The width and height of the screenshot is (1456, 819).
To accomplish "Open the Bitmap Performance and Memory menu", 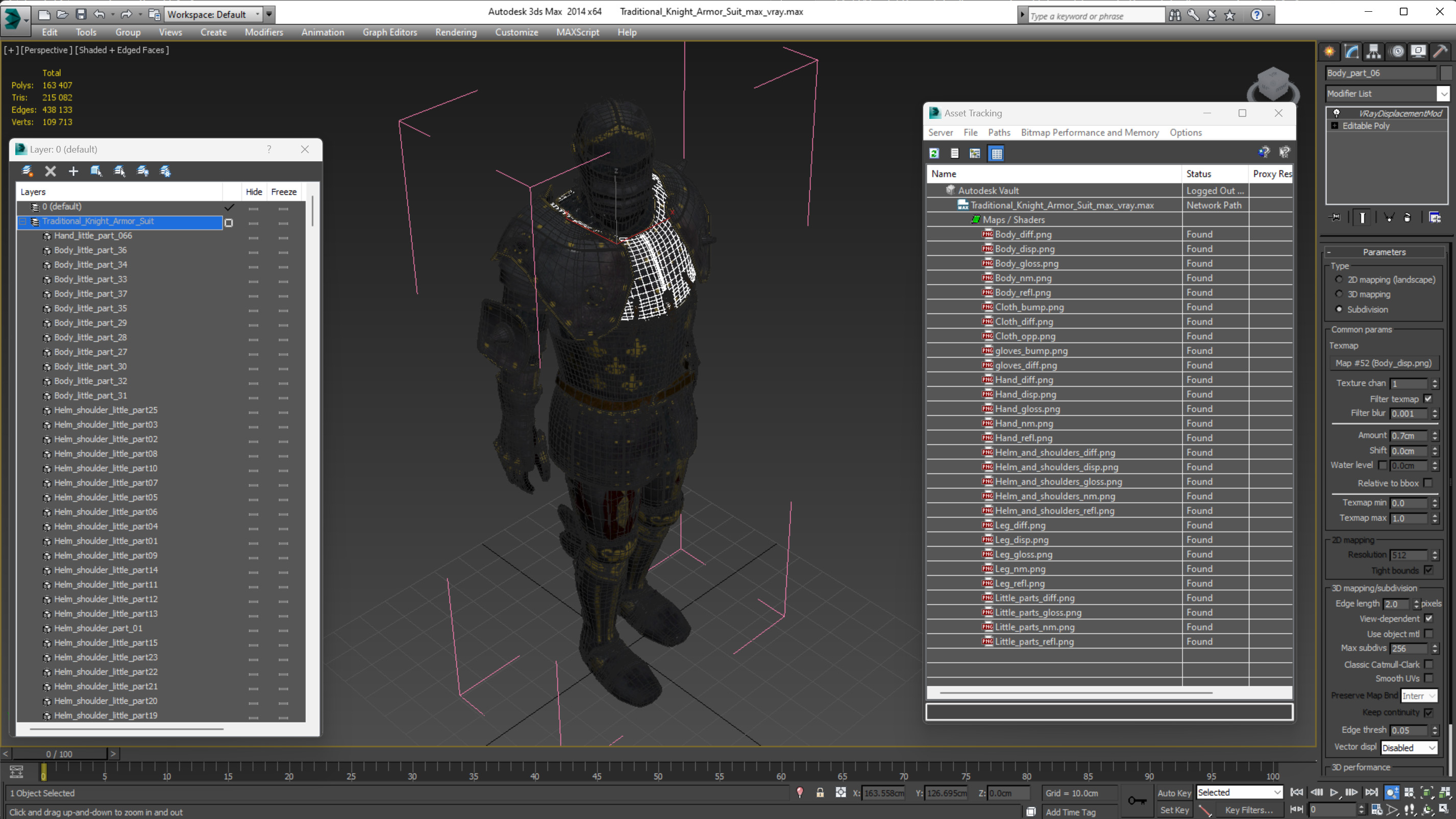I will [x=1089, y=132].
